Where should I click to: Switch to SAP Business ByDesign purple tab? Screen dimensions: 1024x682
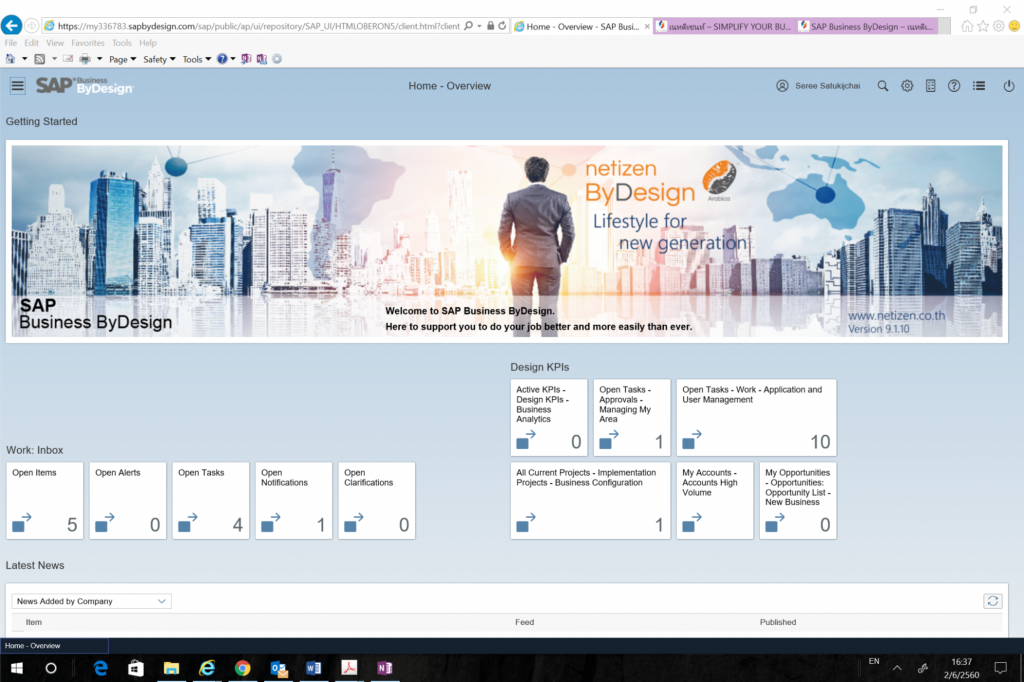point(867,26)
